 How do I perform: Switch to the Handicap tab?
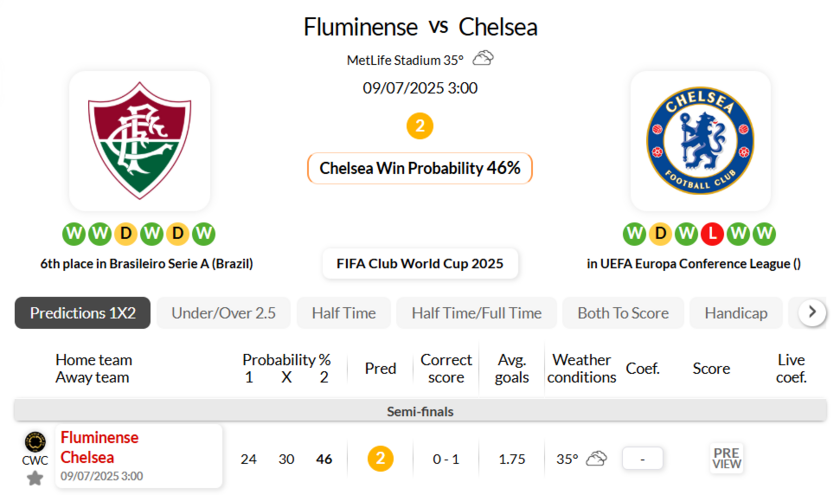pos(735,313)
